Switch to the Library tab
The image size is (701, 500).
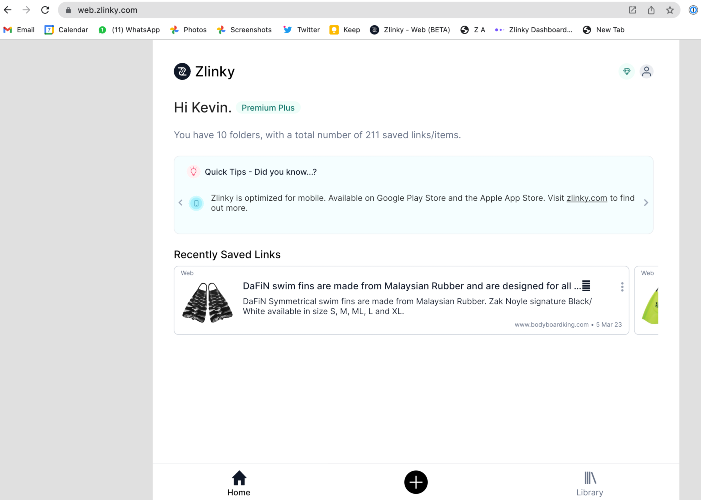coord(590,483)
